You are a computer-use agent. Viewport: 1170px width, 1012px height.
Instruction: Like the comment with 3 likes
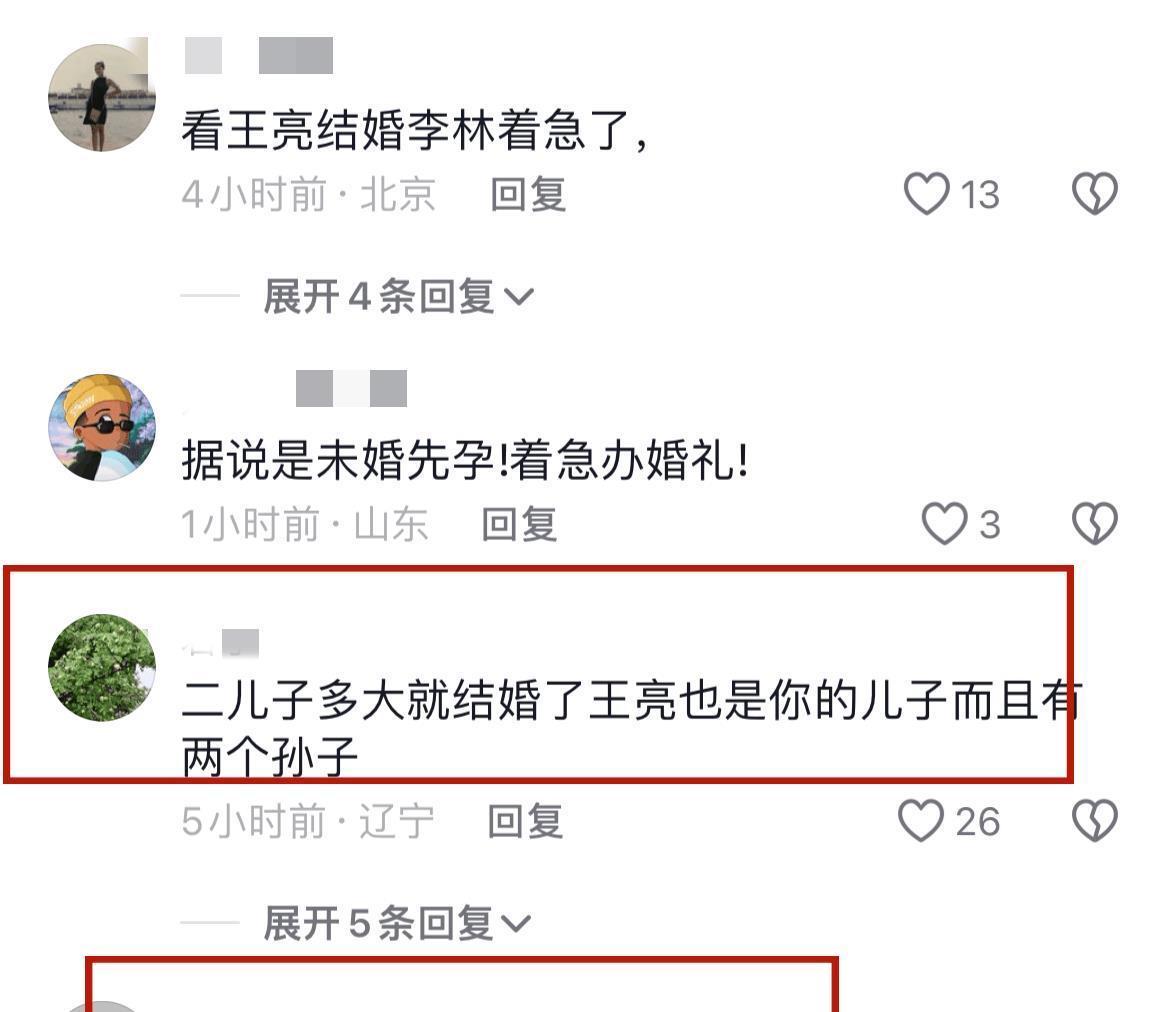[x=944, y=523]
